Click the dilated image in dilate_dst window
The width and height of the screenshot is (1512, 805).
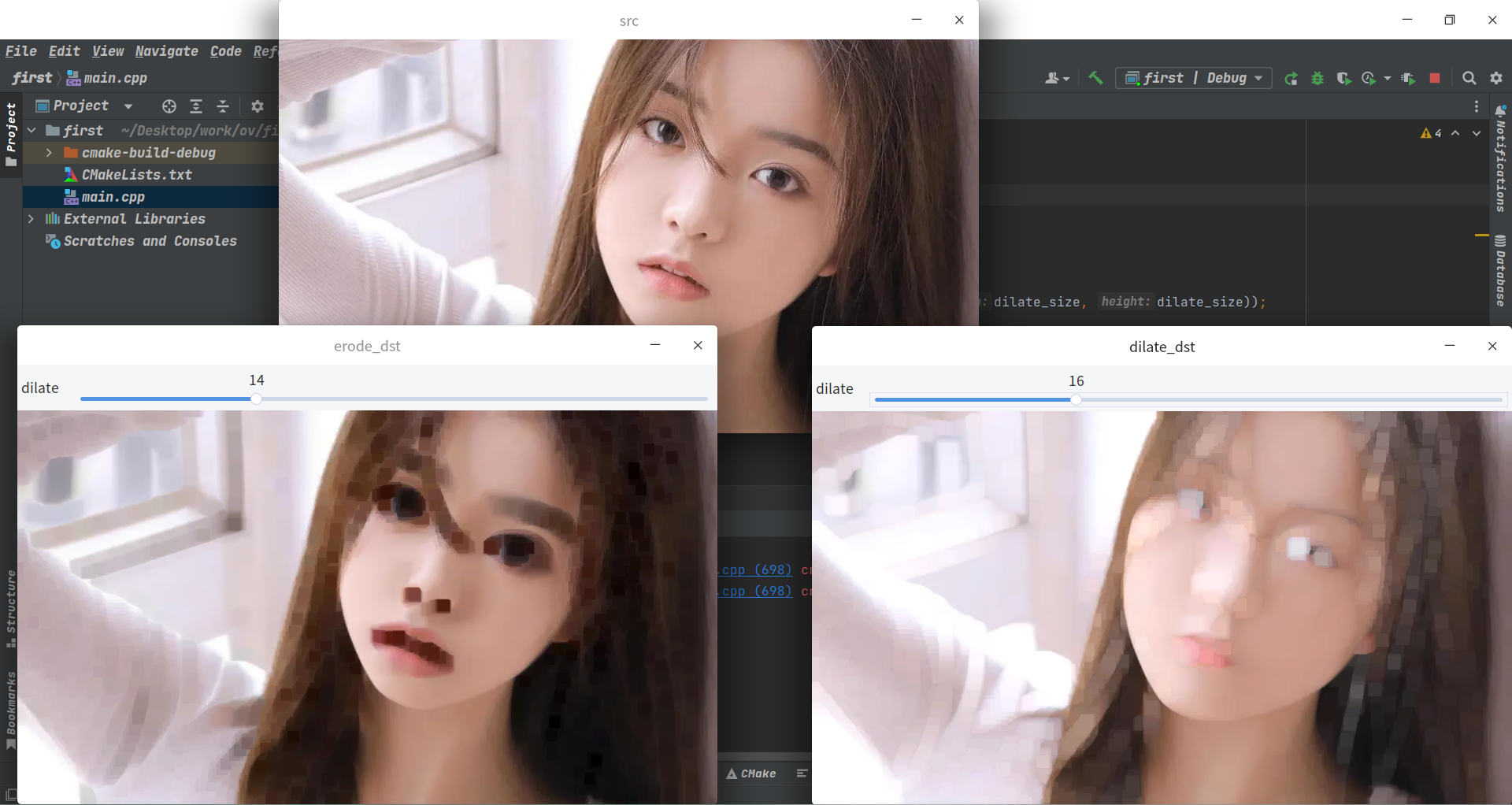[1162, 607]
